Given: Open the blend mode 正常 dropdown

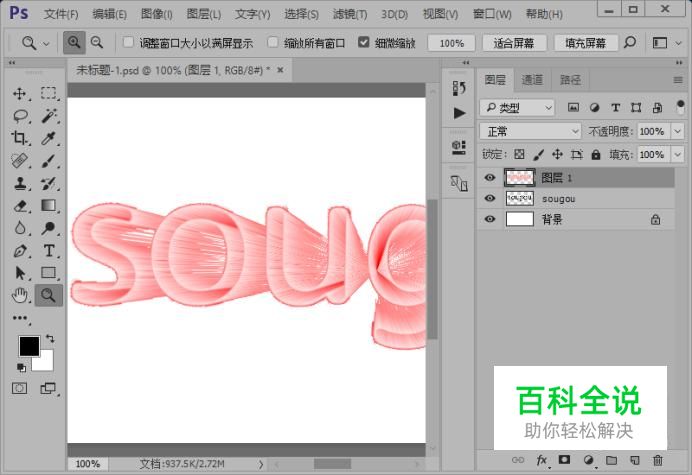Looking at the screenshot, I should pyautogui.click(x=530, y=131).
